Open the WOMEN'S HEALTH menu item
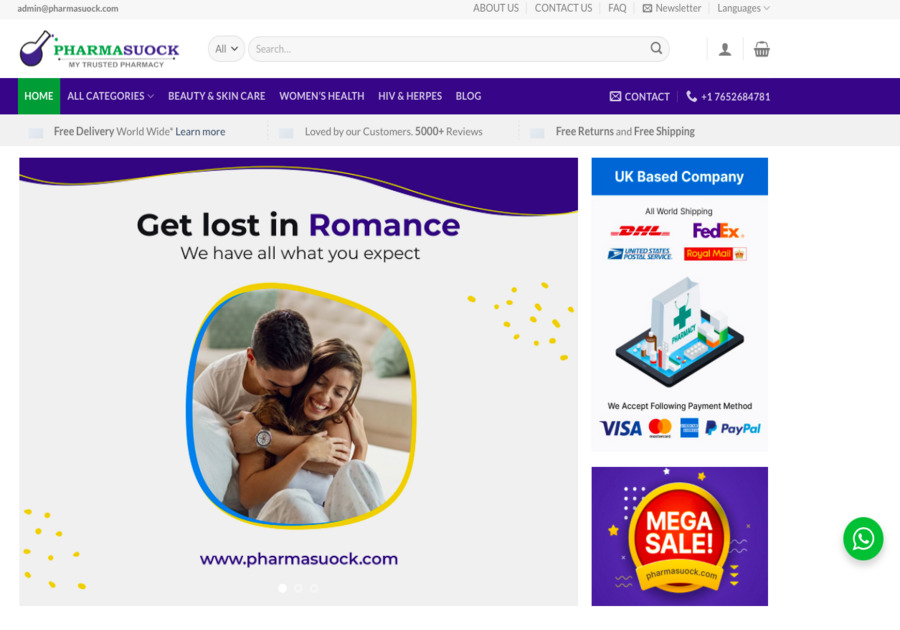Screen dimensions: 900x630 (321, 96)
